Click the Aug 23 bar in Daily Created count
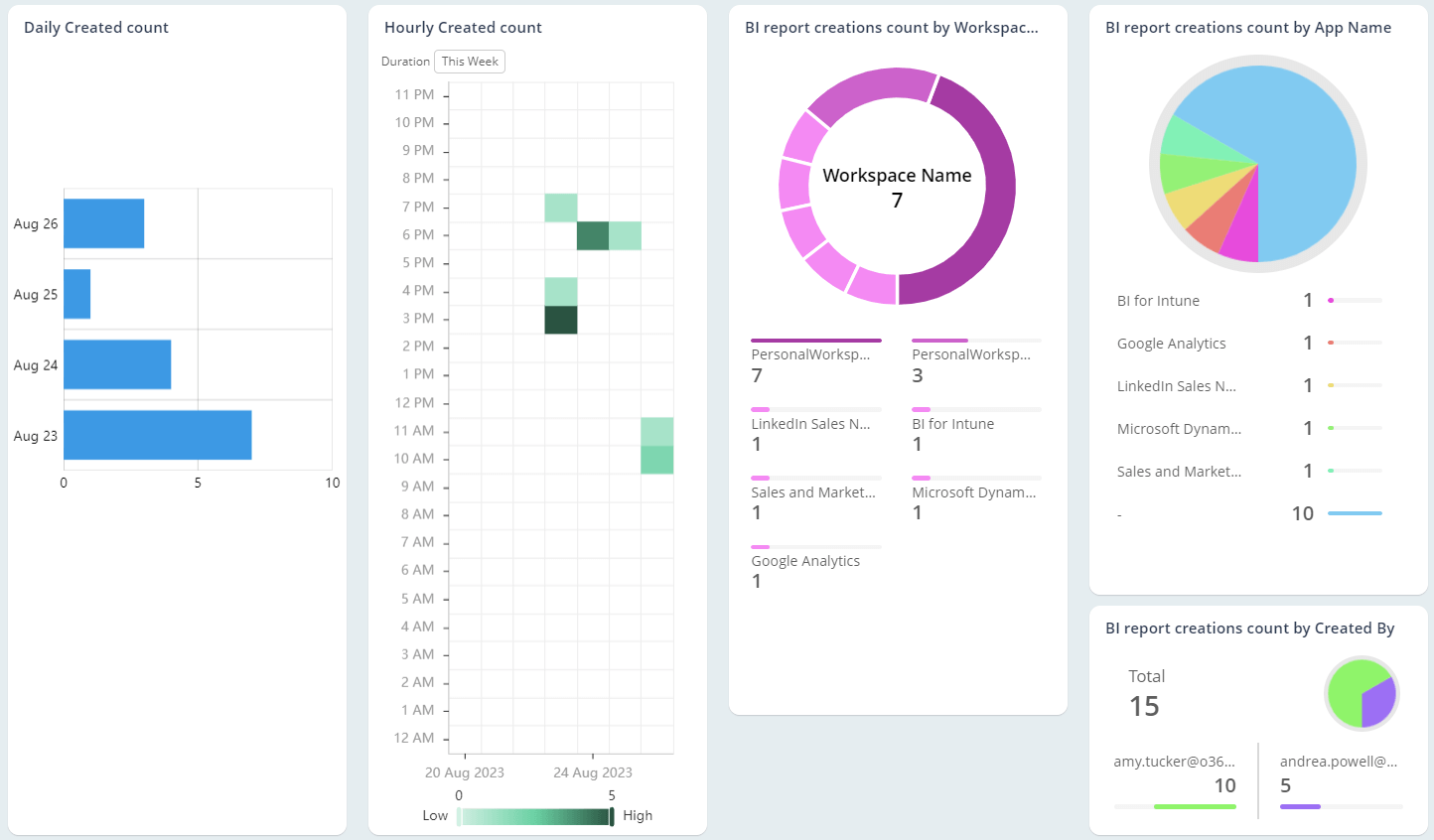This screenshot has height=840, width=1434. click(x=154, y=434)
